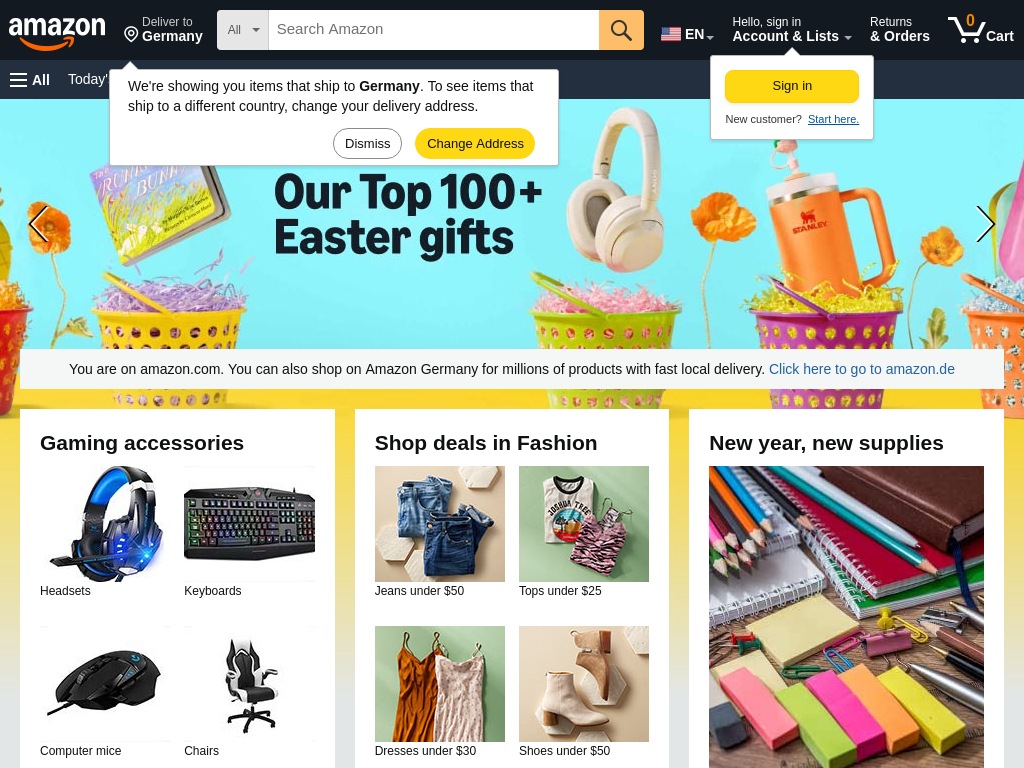Image resolution: width=1024 pixels, height=768 pixels.
Task: Click the Change Address button
Action: pos(475,144)
